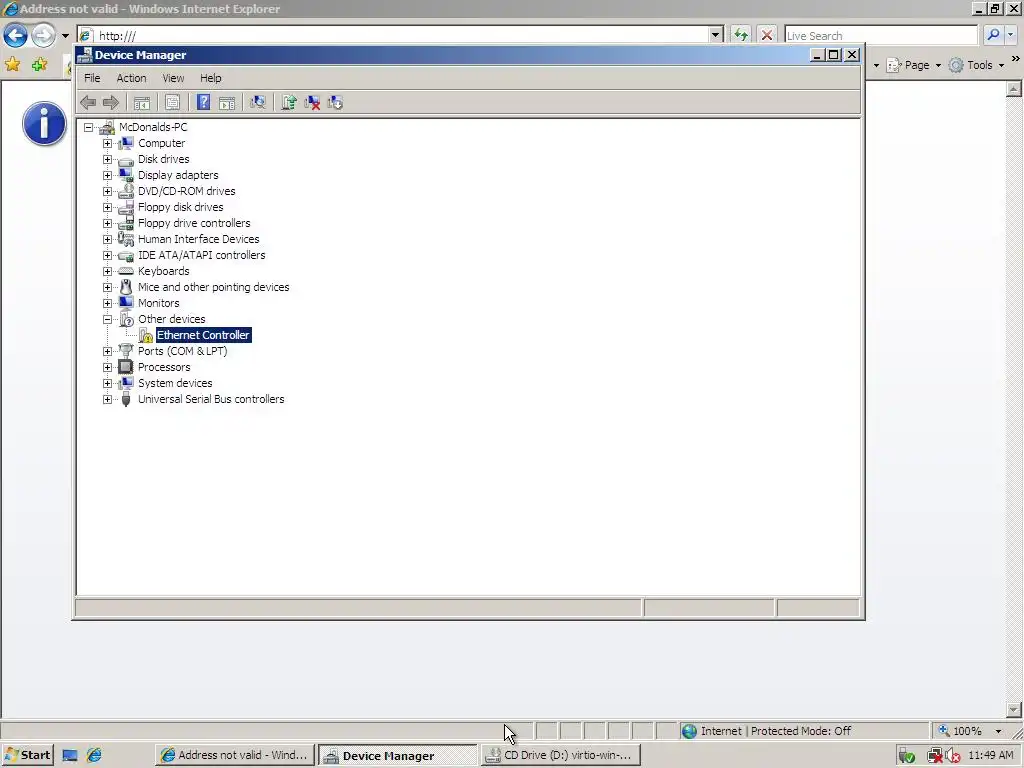
Task: Click the Ethernet Controller warning icon
Action: 146,335
